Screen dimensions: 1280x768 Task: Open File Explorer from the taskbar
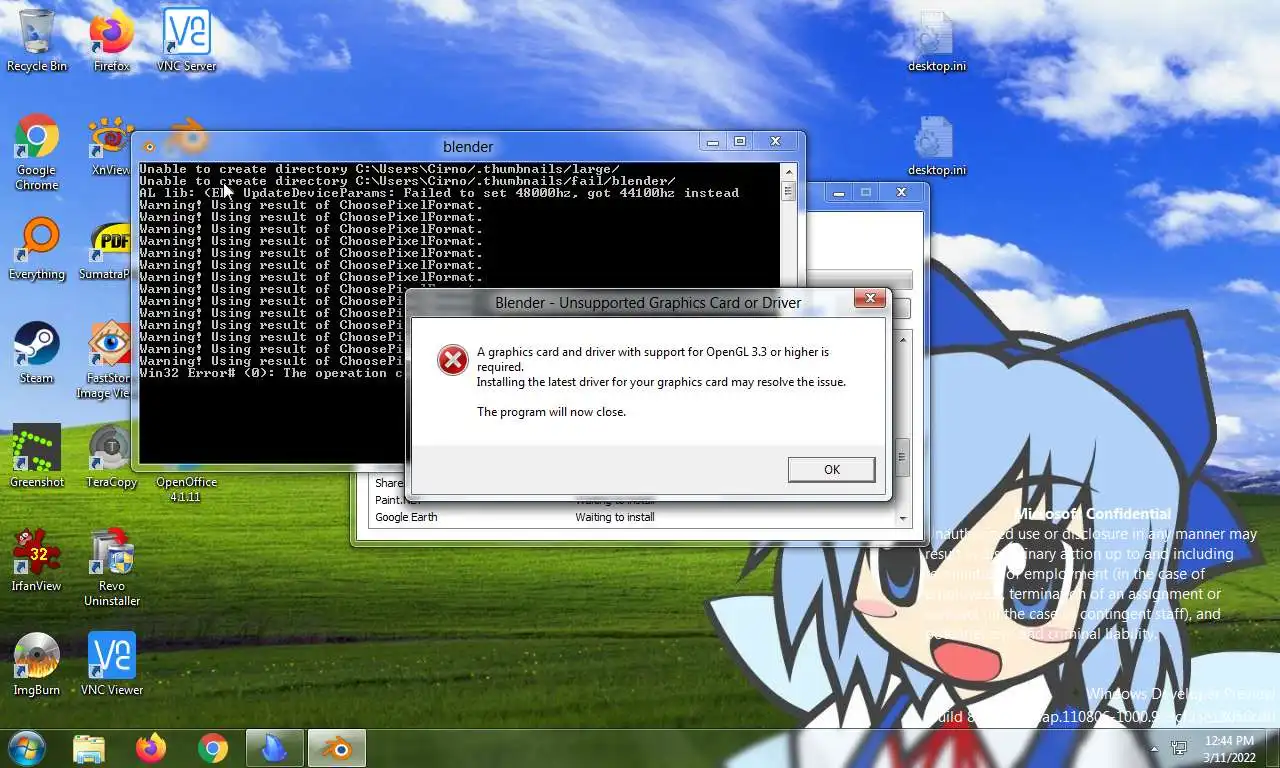pyautogui.click(x=89, y=748)
